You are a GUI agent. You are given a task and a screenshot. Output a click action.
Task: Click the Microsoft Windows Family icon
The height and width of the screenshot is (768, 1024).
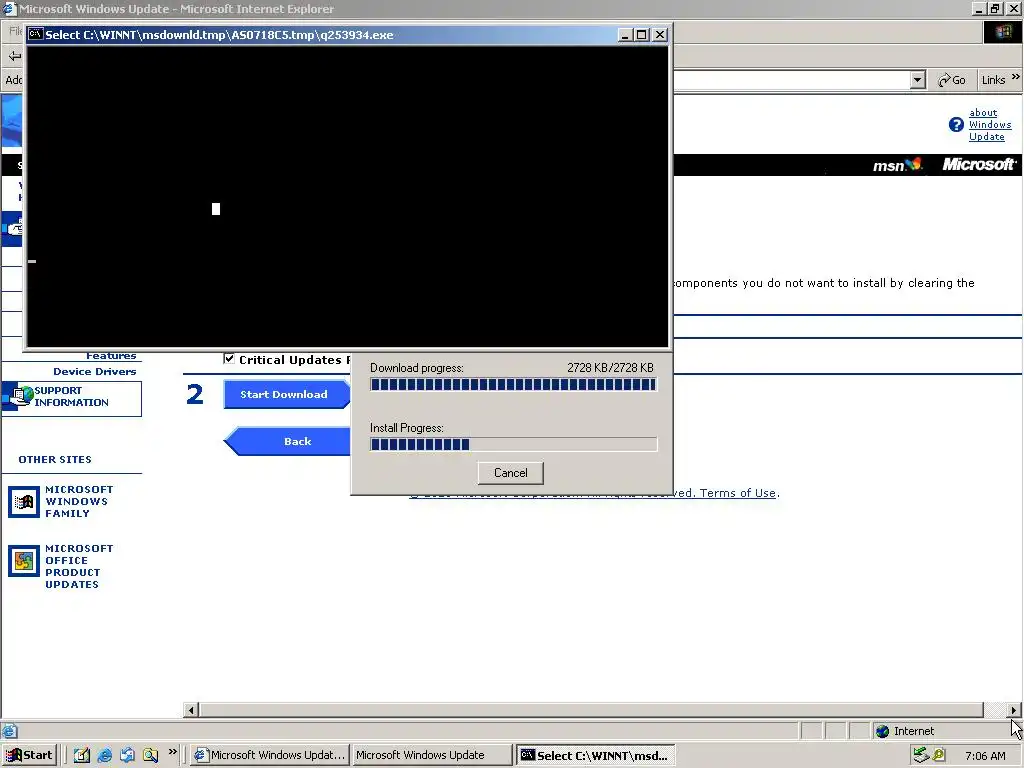[24, 502]
